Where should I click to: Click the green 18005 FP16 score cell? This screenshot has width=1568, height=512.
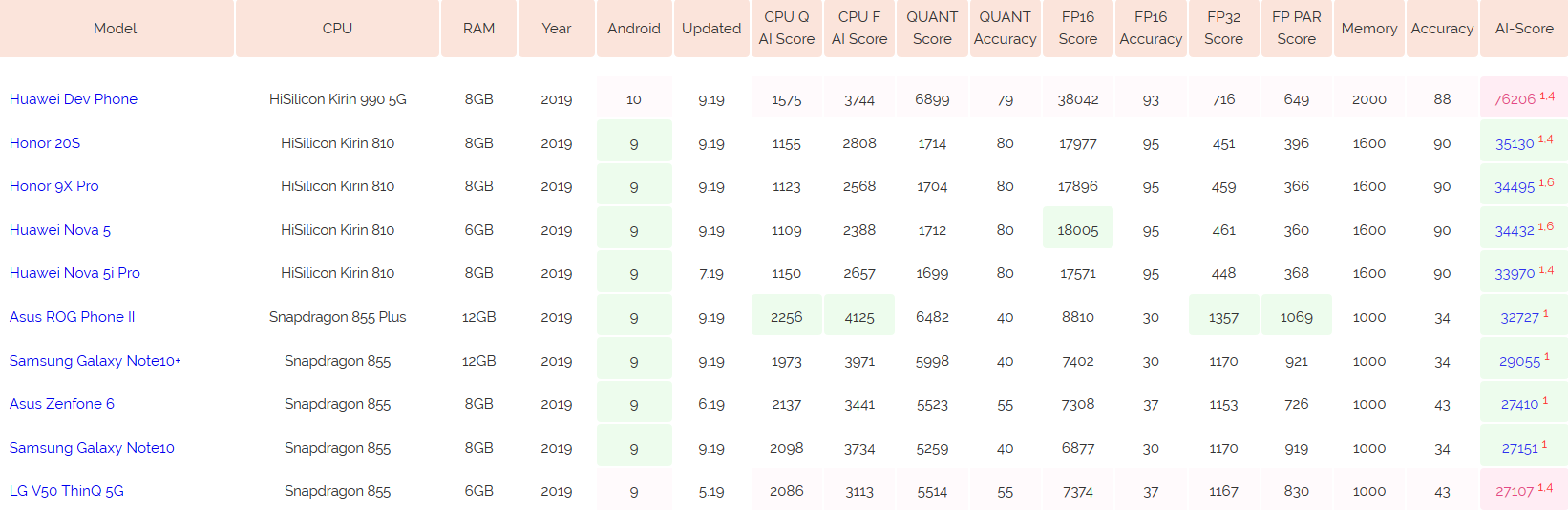click(x=1078, y=230)
